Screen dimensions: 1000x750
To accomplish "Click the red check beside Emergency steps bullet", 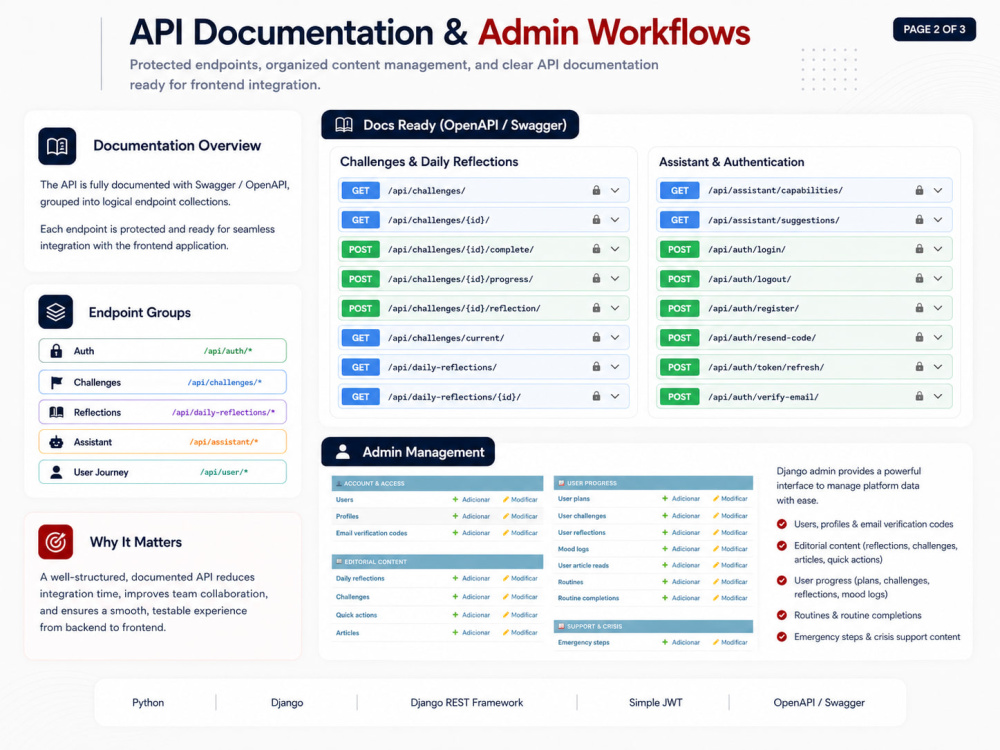I will click(x=782, y=636).
